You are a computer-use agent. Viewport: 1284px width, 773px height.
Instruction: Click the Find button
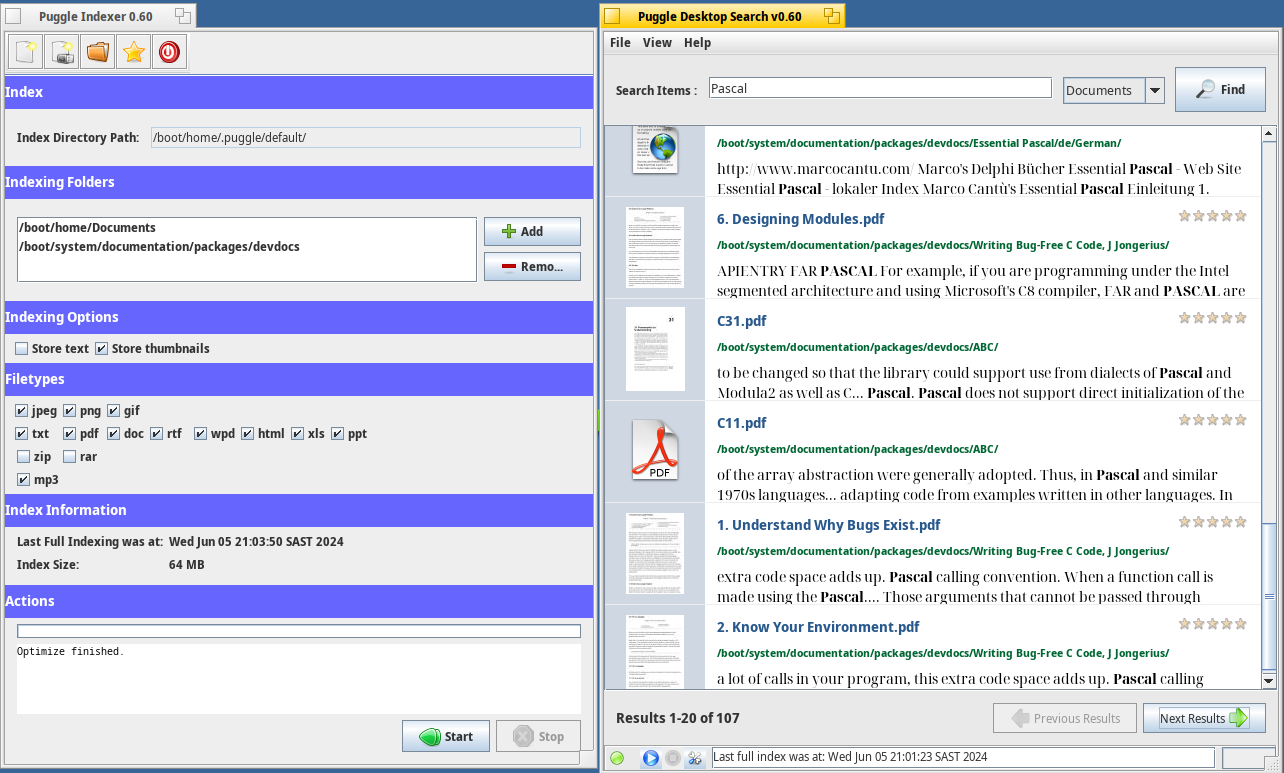click(x=1220, y=89)
